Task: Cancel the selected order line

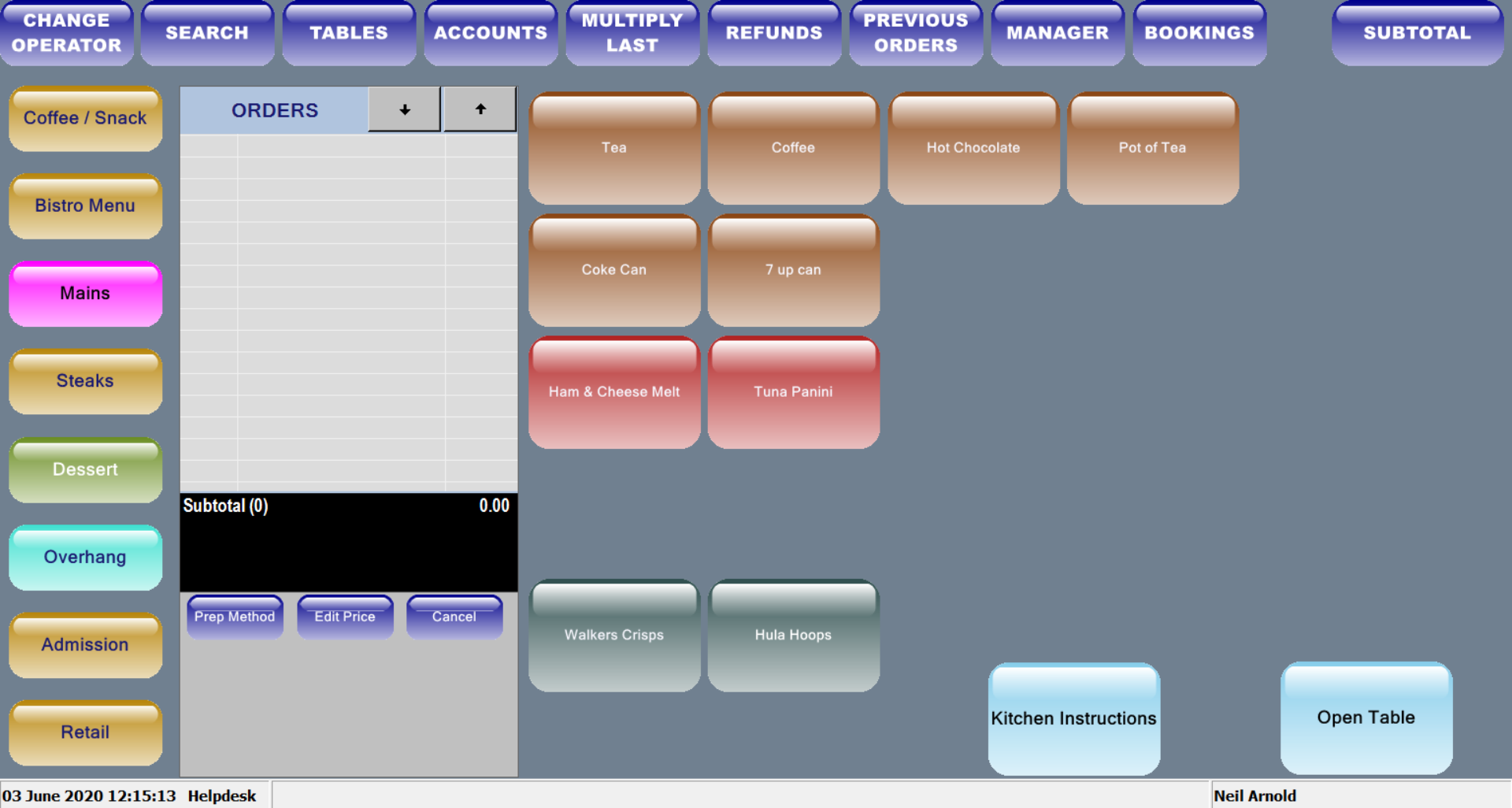Action: [454, 617]
